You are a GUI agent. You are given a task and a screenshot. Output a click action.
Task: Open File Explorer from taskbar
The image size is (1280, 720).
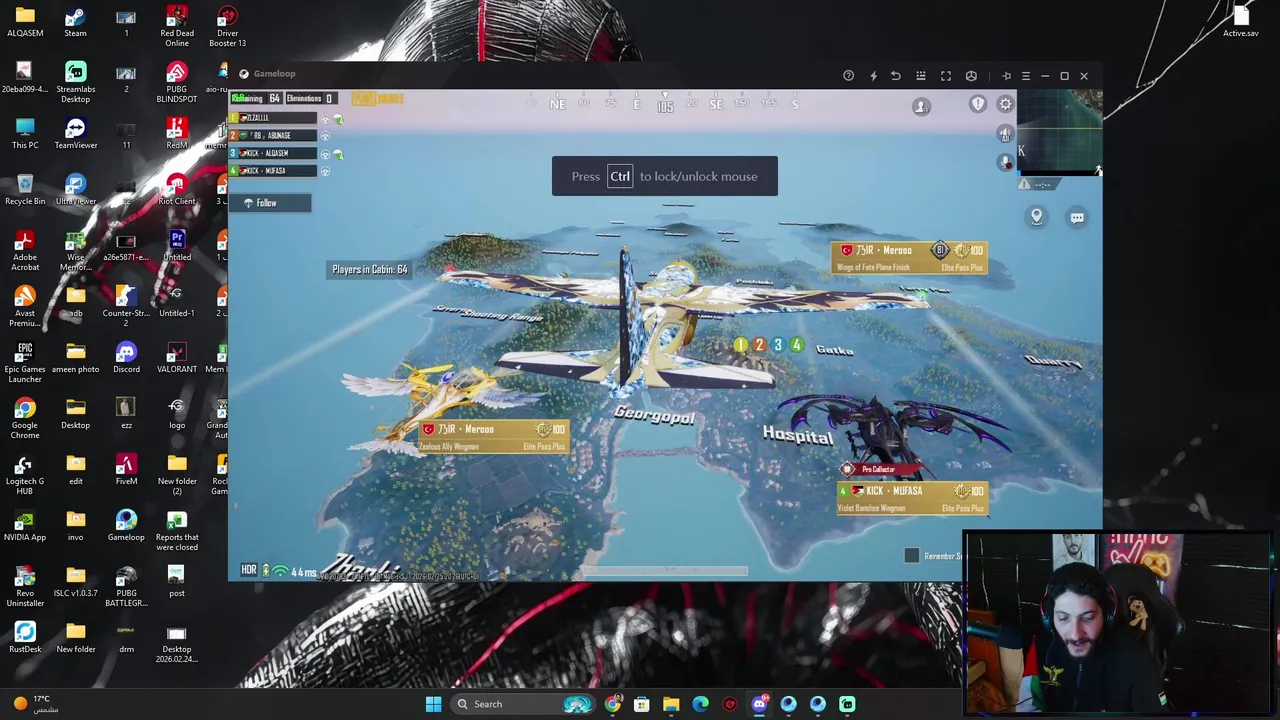671,704
